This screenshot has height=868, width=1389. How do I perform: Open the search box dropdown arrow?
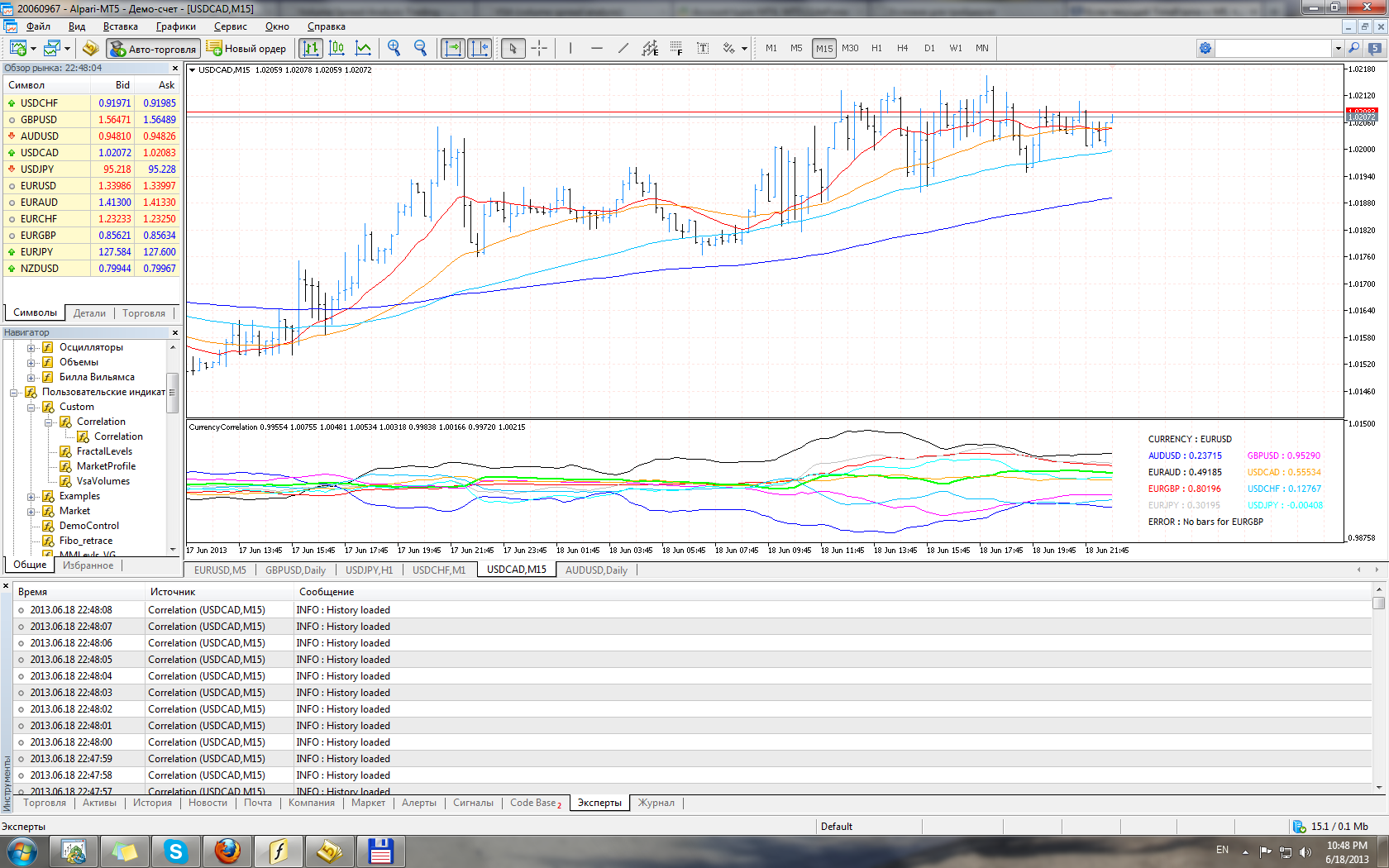tap(1338, 49)
